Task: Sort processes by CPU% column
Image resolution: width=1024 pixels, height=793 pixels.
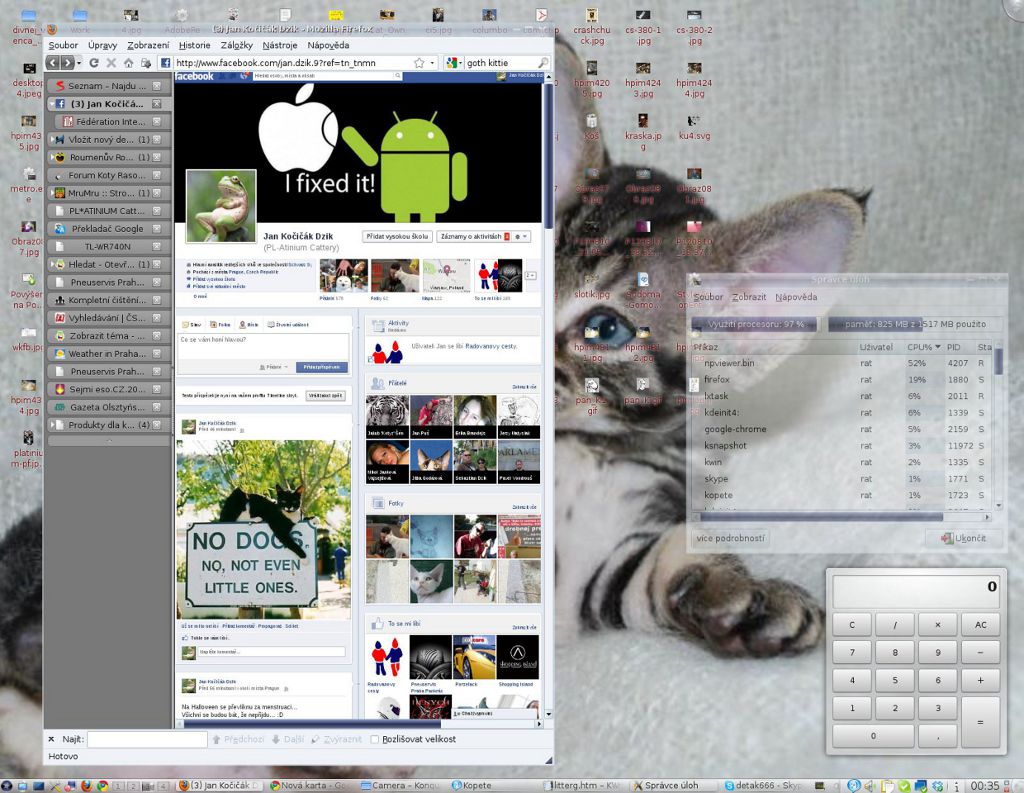Action: coord(923,347)
